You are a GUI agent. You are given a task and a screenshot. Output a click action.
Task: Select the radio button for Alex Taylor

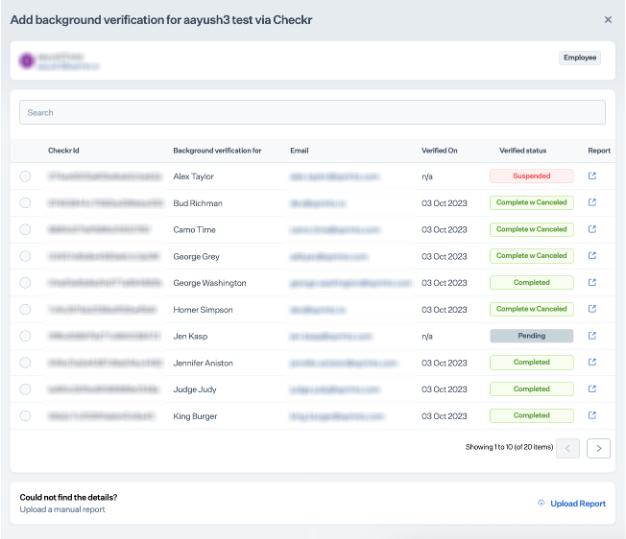(25, 176)
